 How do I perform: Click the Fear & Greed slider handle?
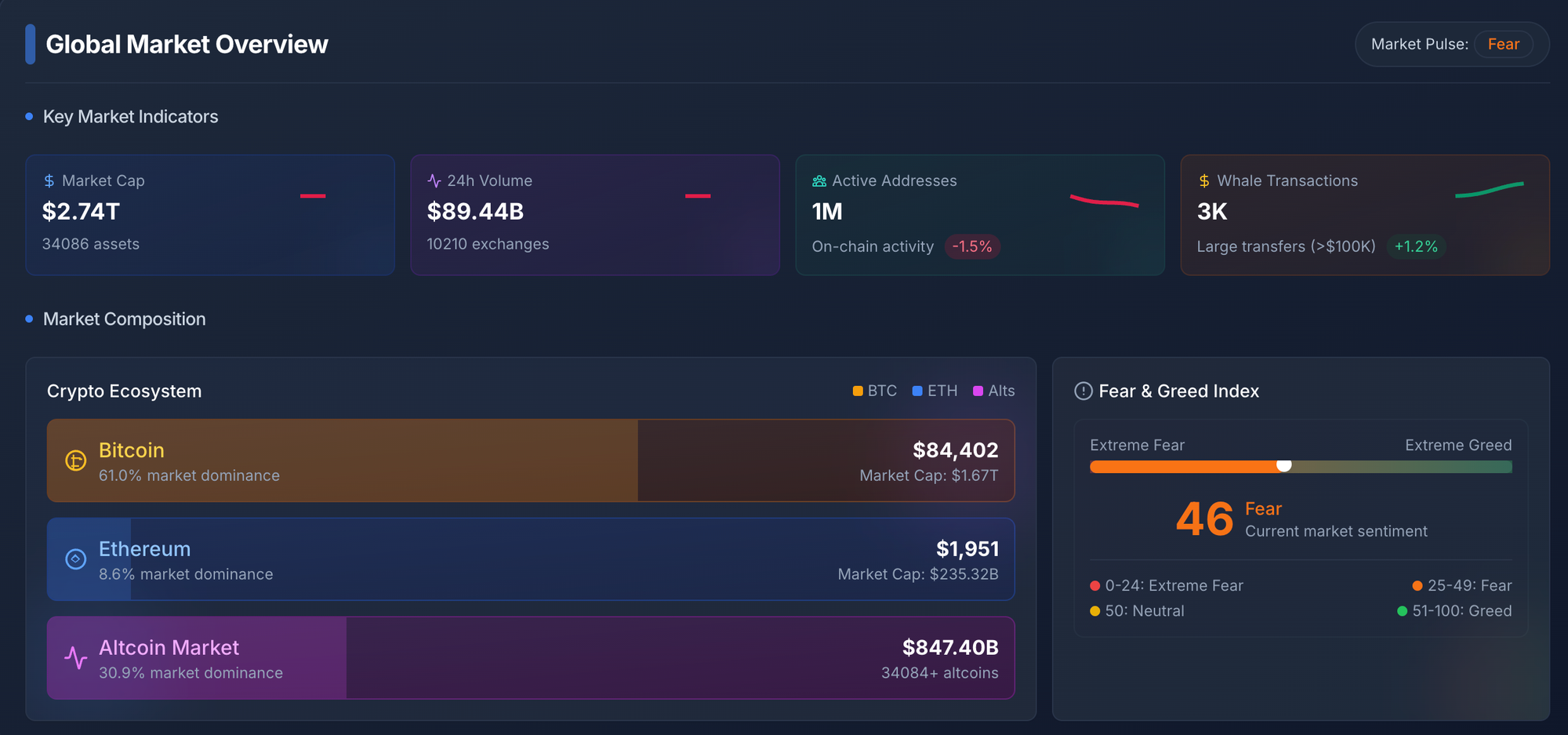pos(1283,465)
